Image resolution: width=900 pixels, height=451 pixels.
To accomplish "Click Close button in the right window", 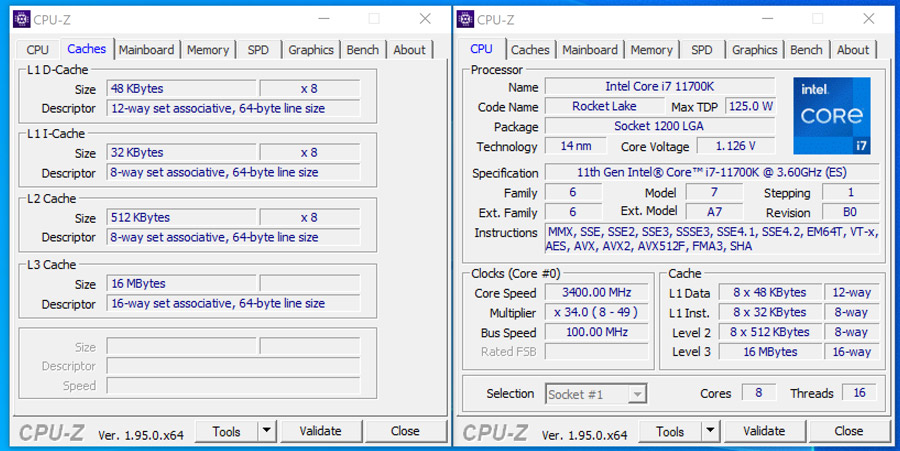I will 849,431.
